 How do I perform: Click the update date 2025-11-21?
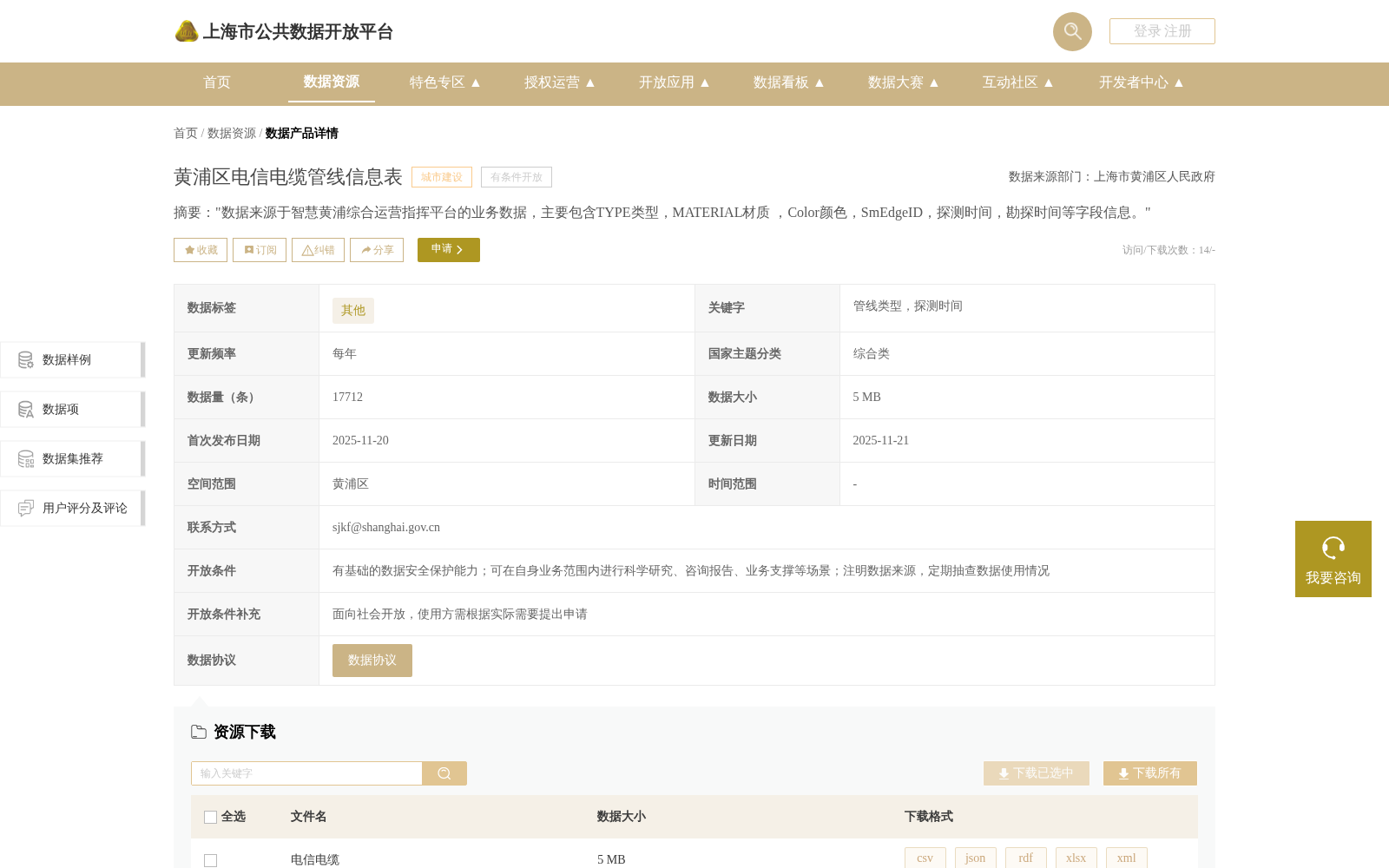click(x=880, y=441)
